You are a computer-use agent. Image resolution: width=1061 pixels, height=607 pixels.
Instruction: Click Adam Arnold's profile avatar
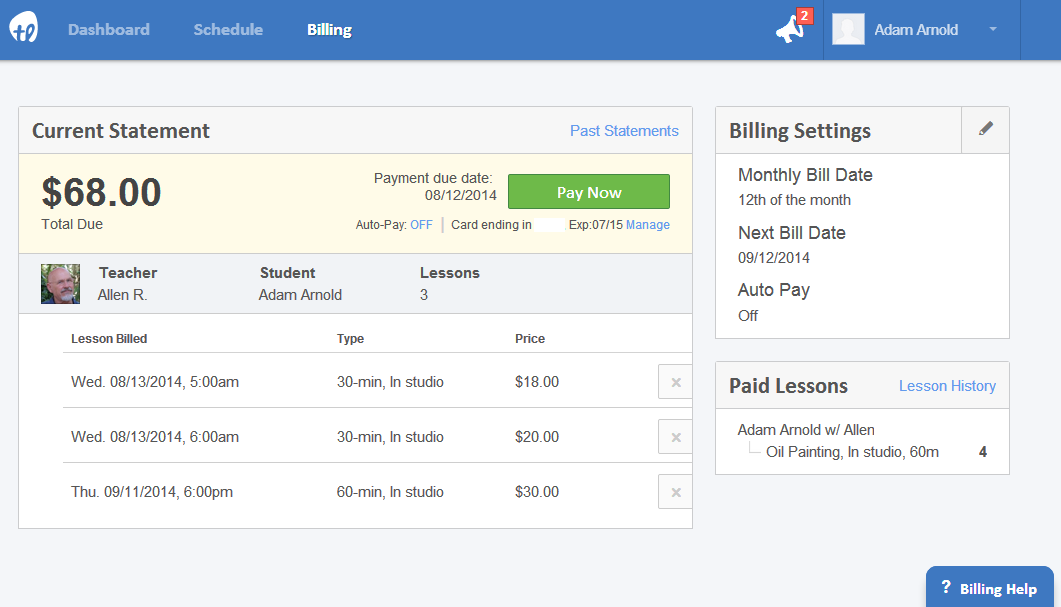pyautogui.click(x=848, y=29)
